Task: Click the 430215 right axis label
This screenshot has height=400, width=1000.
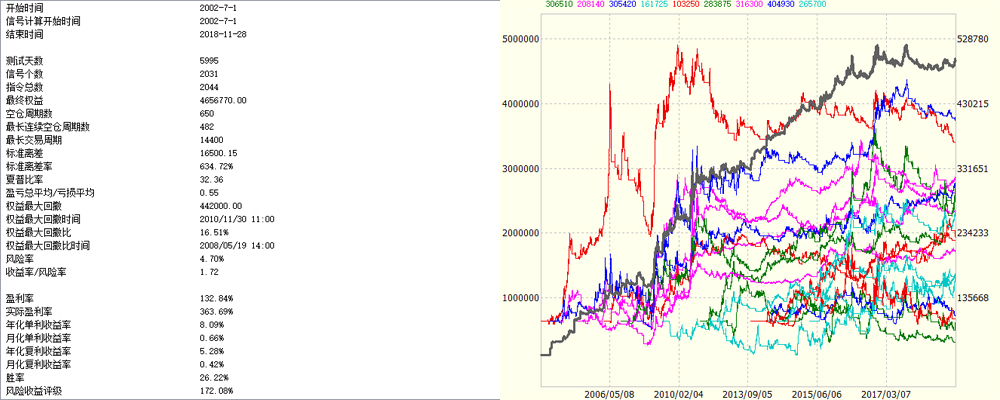Action: tap(979, 104)
